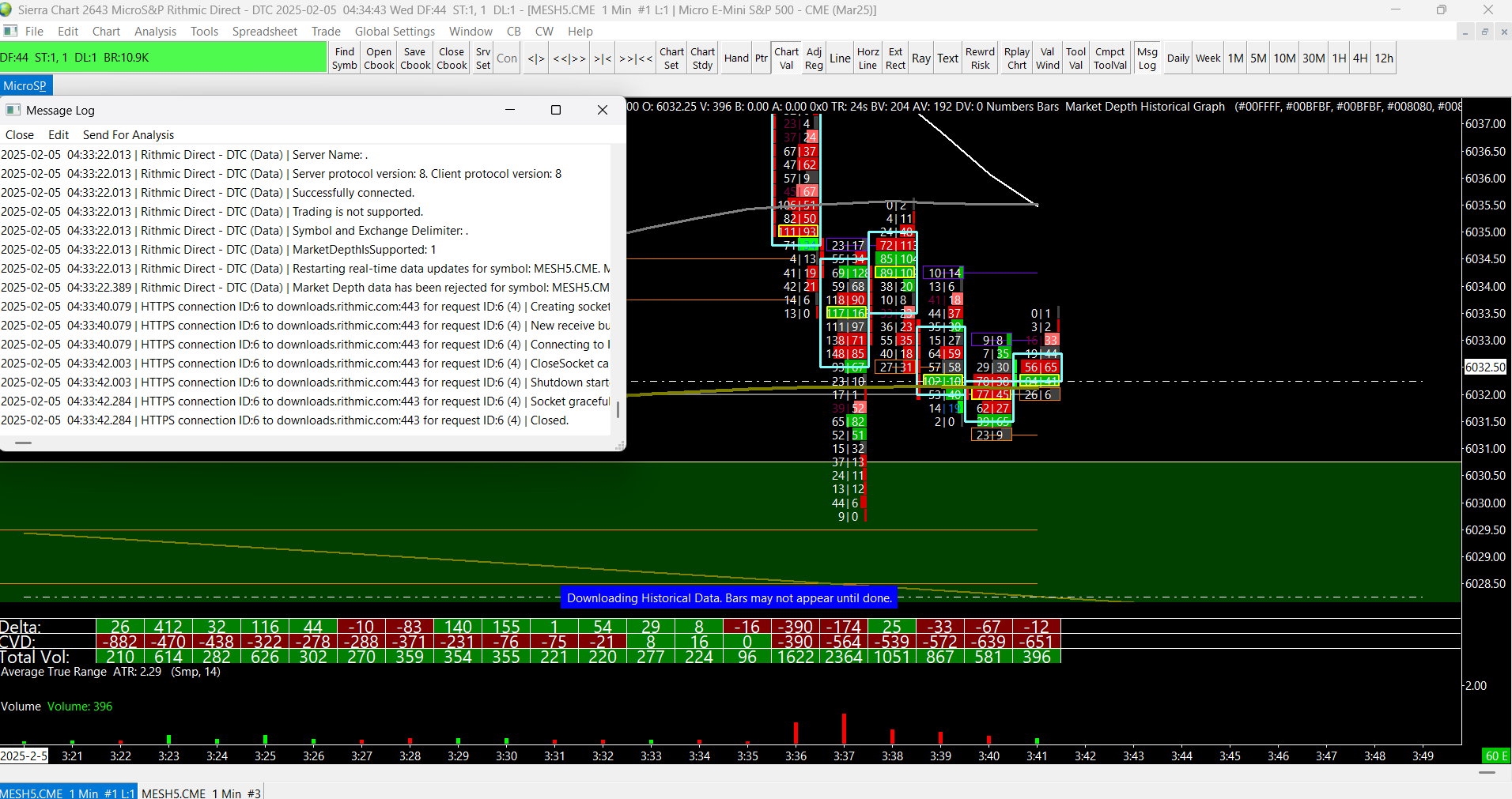This screenshot has width=1512, height=799.
Task: Select the Hand tool
Action: (x=736, y=58)
